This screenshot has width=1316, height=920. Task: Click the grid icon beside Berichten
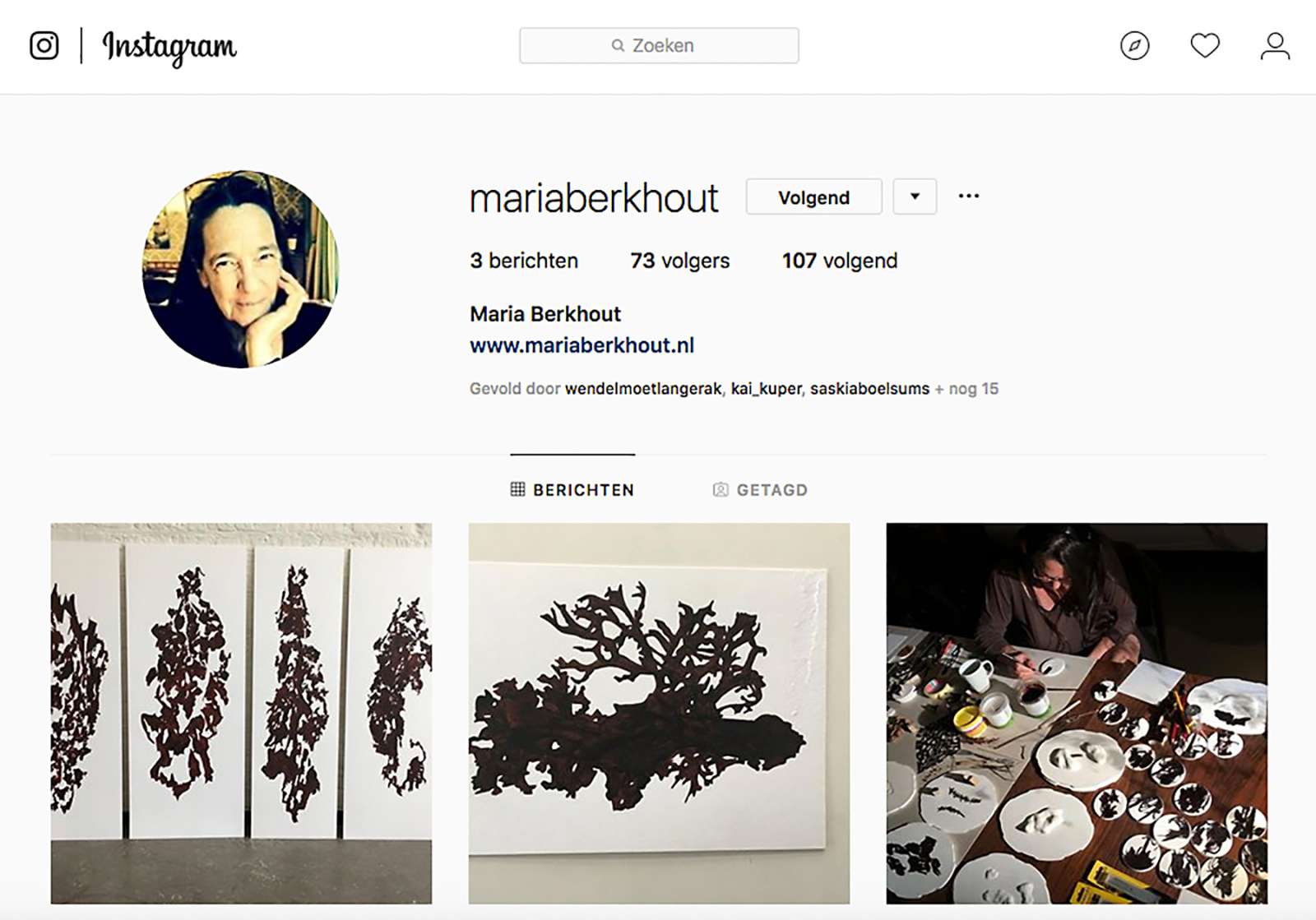tap(517, 489)
